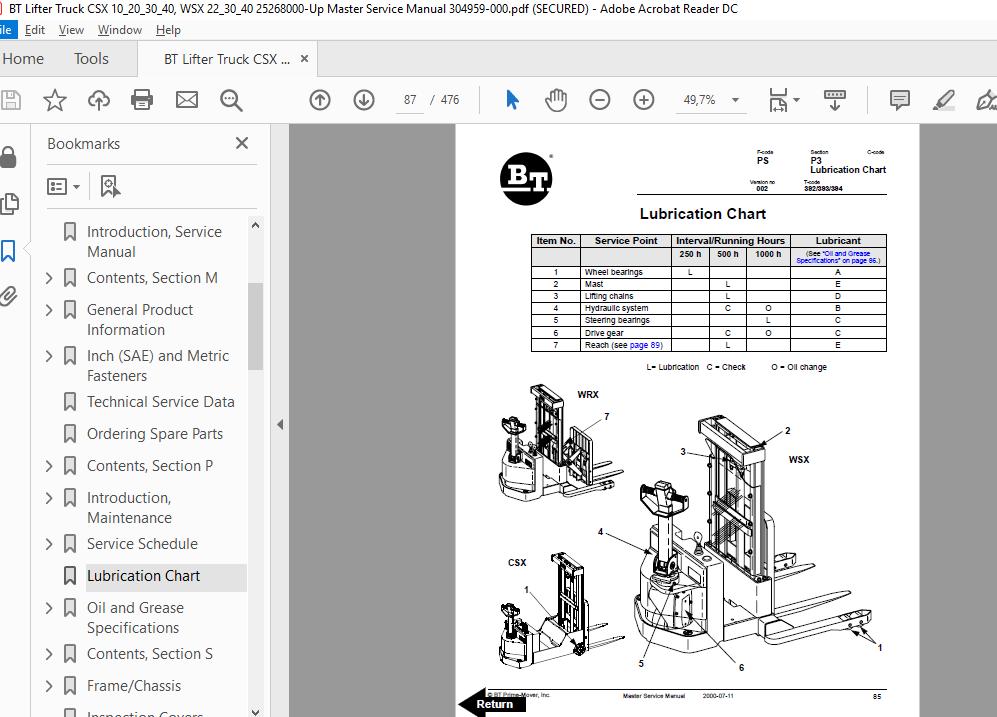
Task: Open zoom level percentage dropdown
Action: coord(735,100)
